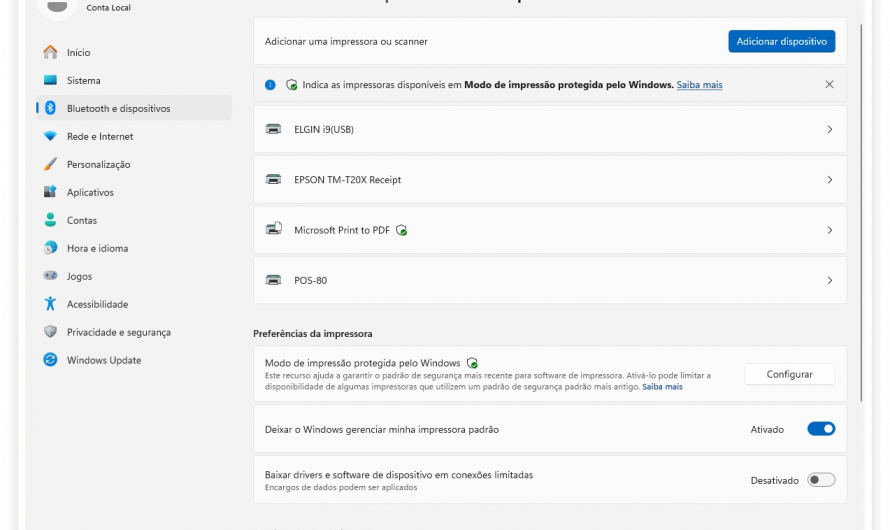
Task: Click the Adicionar uma impressora ou scanner text
Action: (346, 41)
